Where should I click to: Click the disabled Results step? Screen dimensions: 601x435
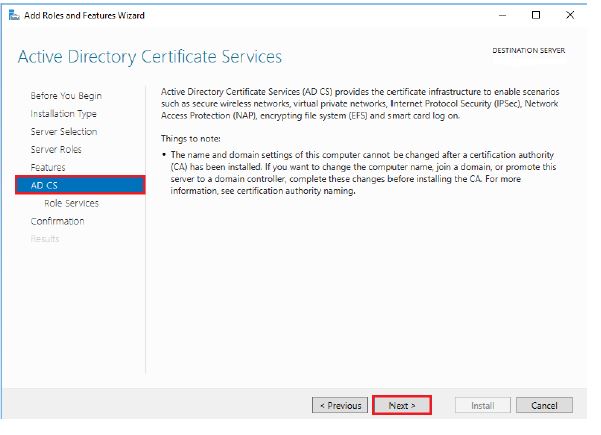(x=45, y=239)
